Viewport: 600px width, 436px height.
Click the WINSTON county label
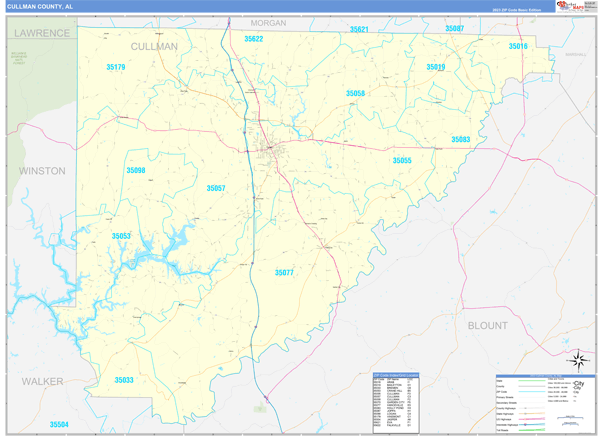click(42, 171)
